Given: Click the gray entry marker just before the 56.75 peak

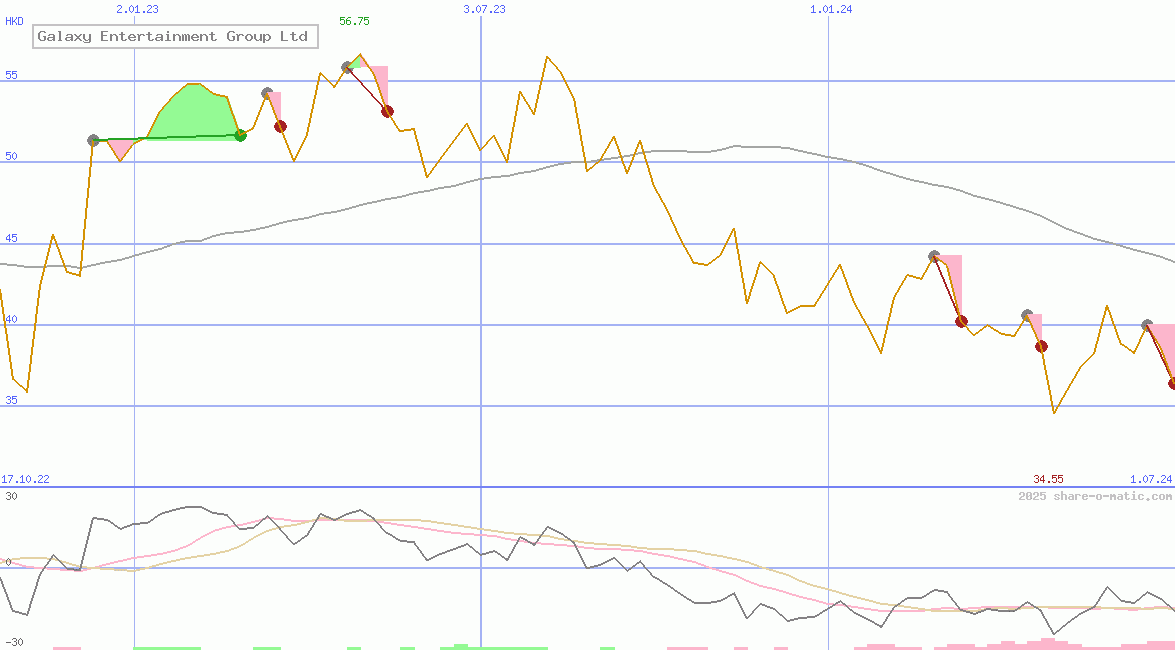Looking at the screenshot, I should point(347,67).
